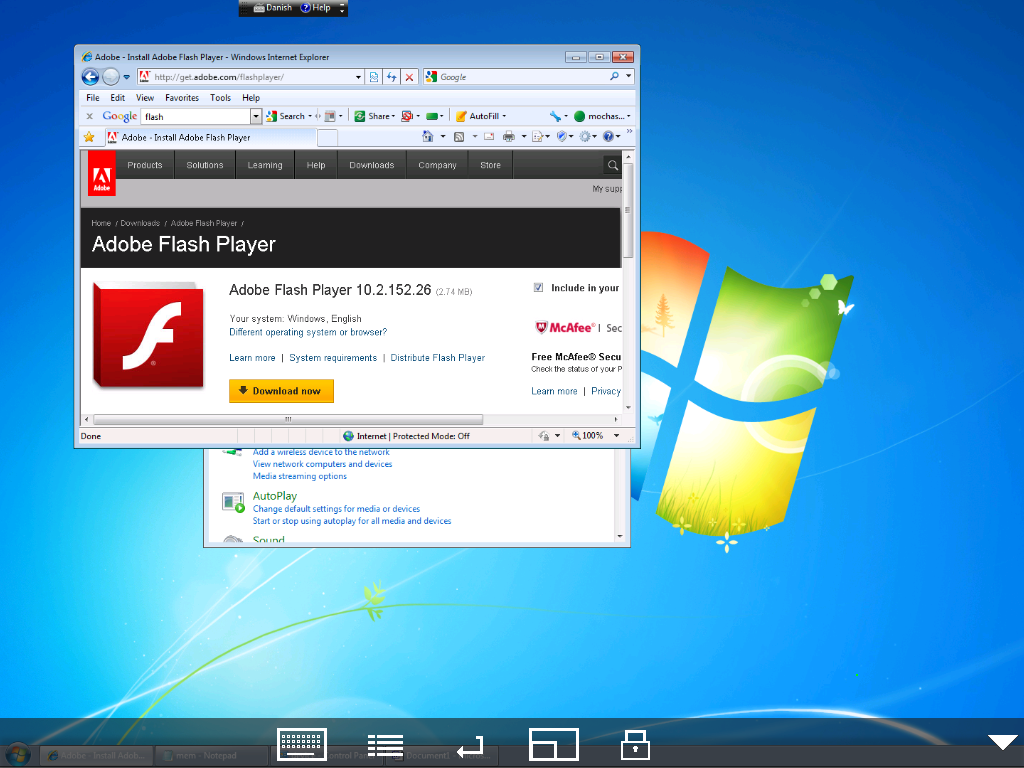The width and height of the screenshot is (1024, 768).
Task: Click the Google Toolbar Search button
Action: click(x=287, y=116)
